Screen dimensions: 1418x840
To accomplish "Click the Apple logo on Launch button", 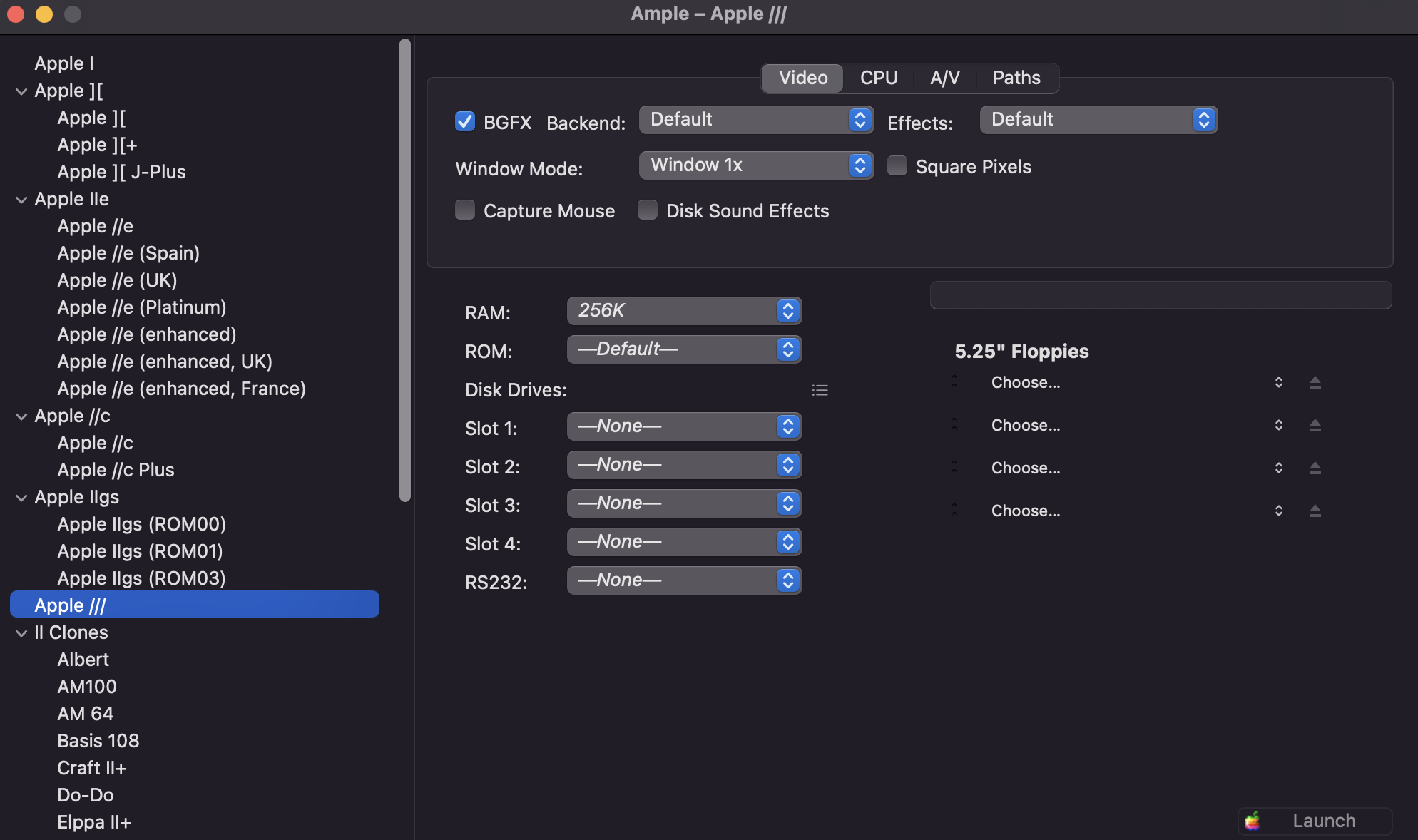I will (x=1253, y=821).
